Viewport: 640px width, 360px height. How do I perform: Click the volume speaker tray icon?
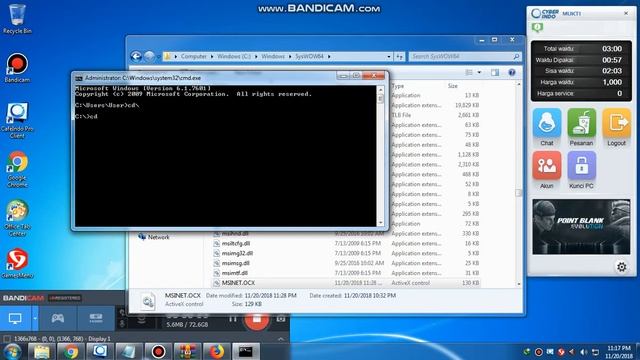click(584, 352)
